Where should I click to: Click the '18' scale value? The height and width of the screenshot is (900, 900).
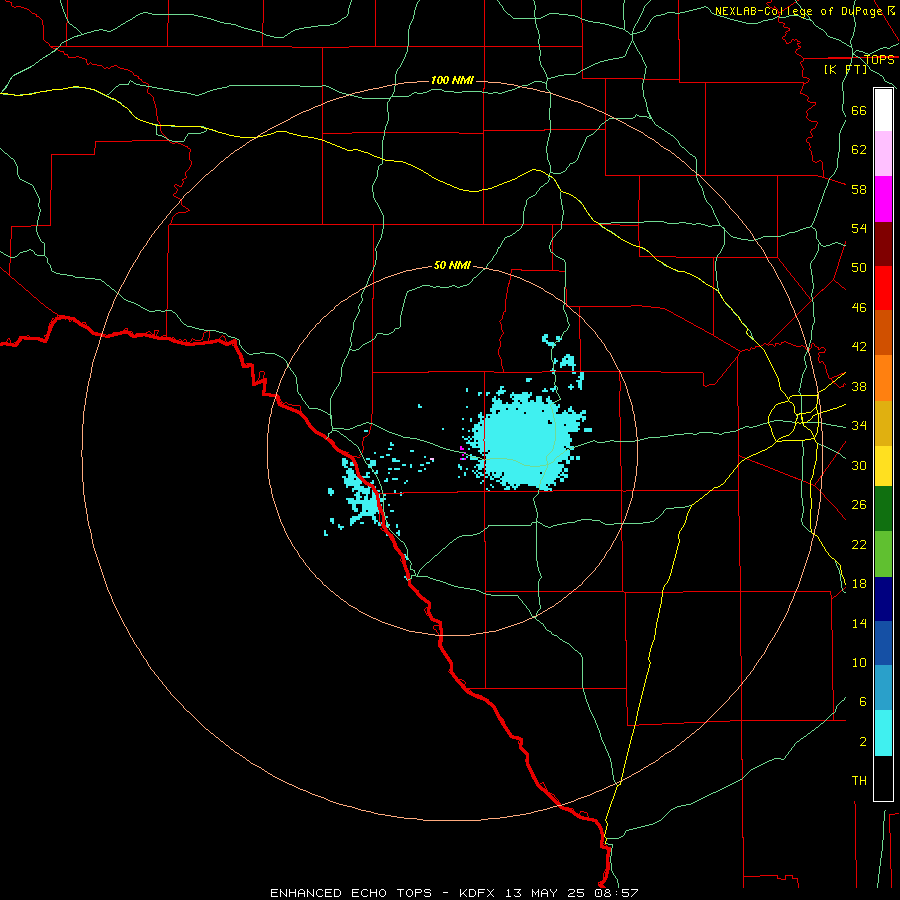[x=859, y=584]
